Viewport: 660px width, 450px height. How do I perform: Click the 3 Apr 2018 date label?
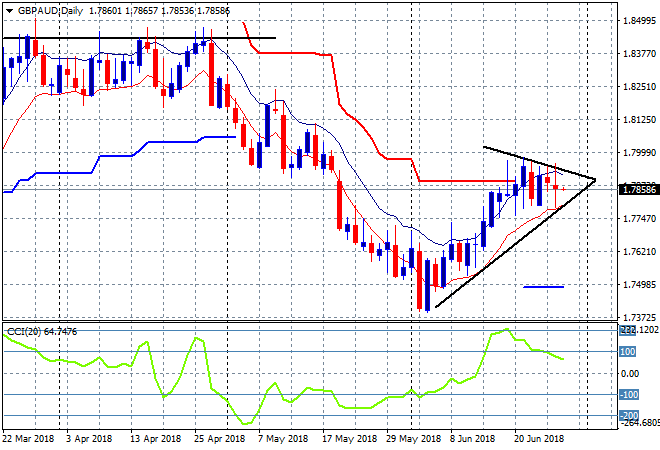click(89, 439)
